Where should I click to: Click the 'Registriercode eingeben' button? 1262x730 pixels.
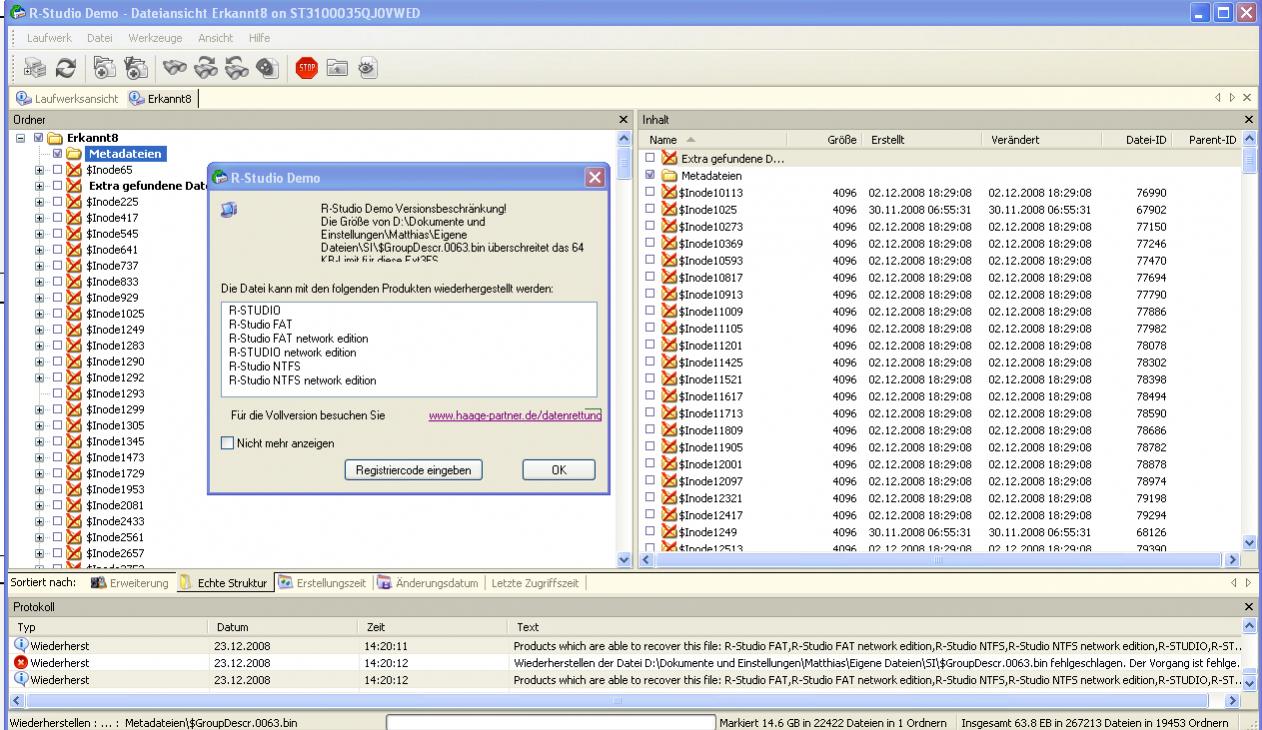click(414, 470)
